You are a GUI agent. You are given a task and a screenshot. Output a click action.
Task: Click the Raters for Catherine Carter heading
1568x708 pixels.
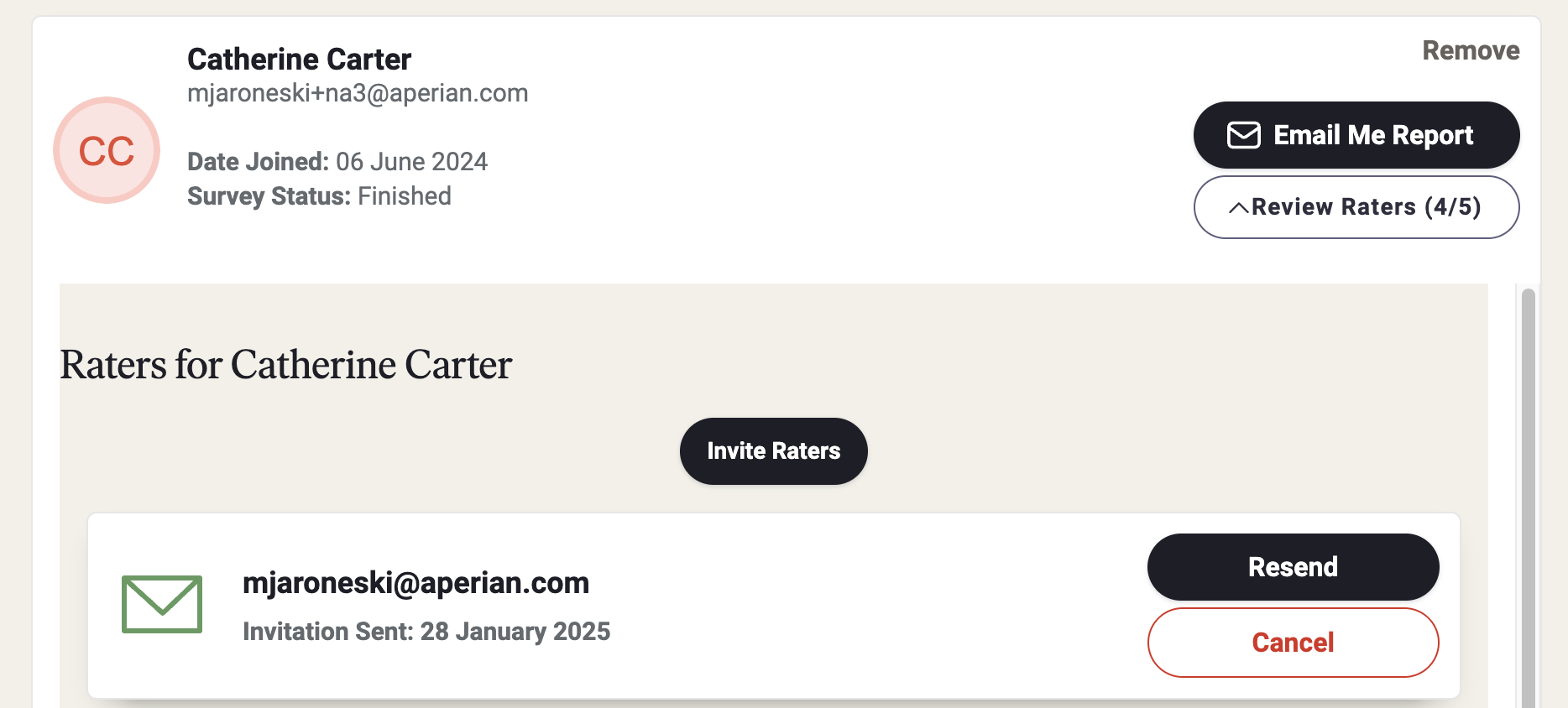(x=285, y=365)
